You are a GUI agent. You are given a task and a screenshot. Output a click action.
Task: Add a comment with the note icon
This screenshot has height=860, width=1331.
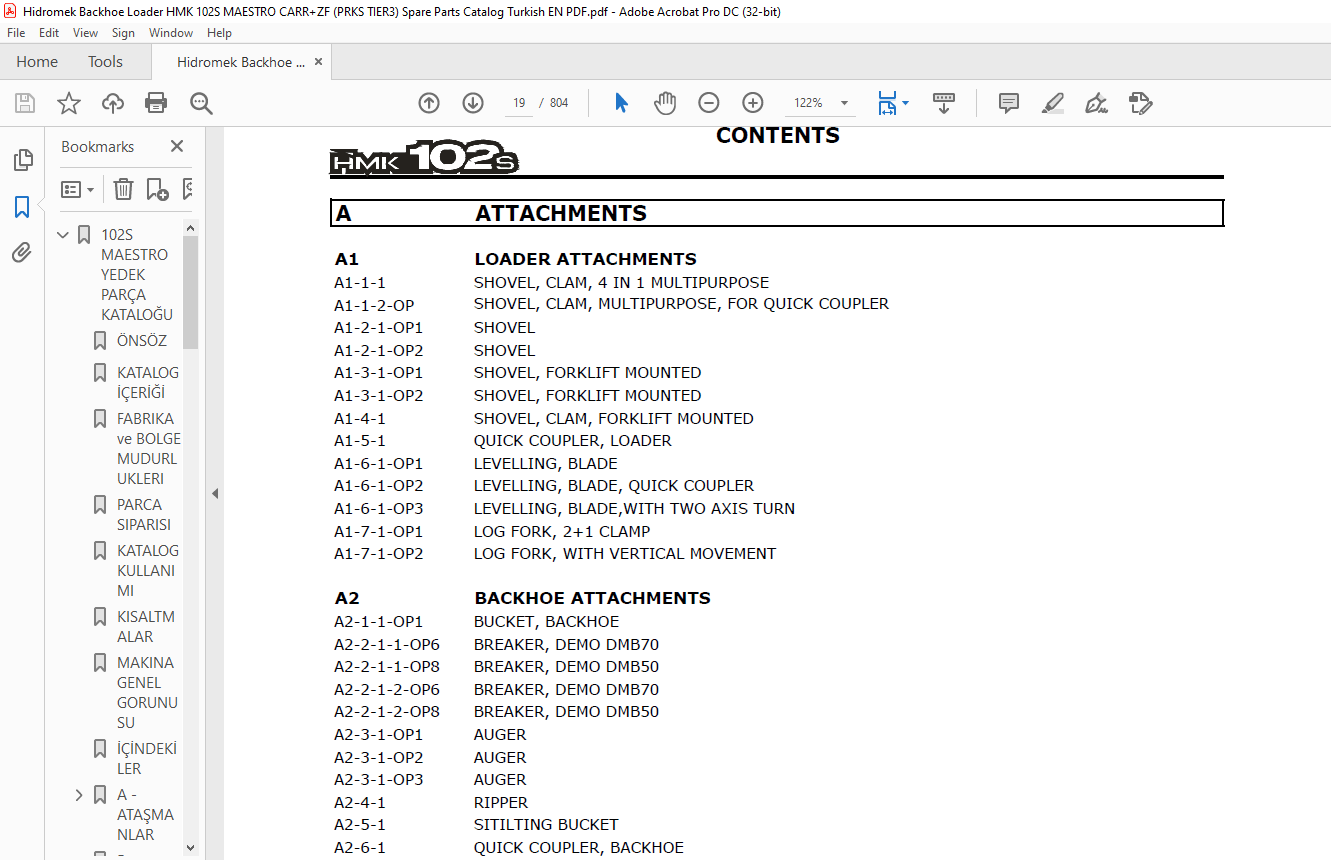click(1009, 103)
